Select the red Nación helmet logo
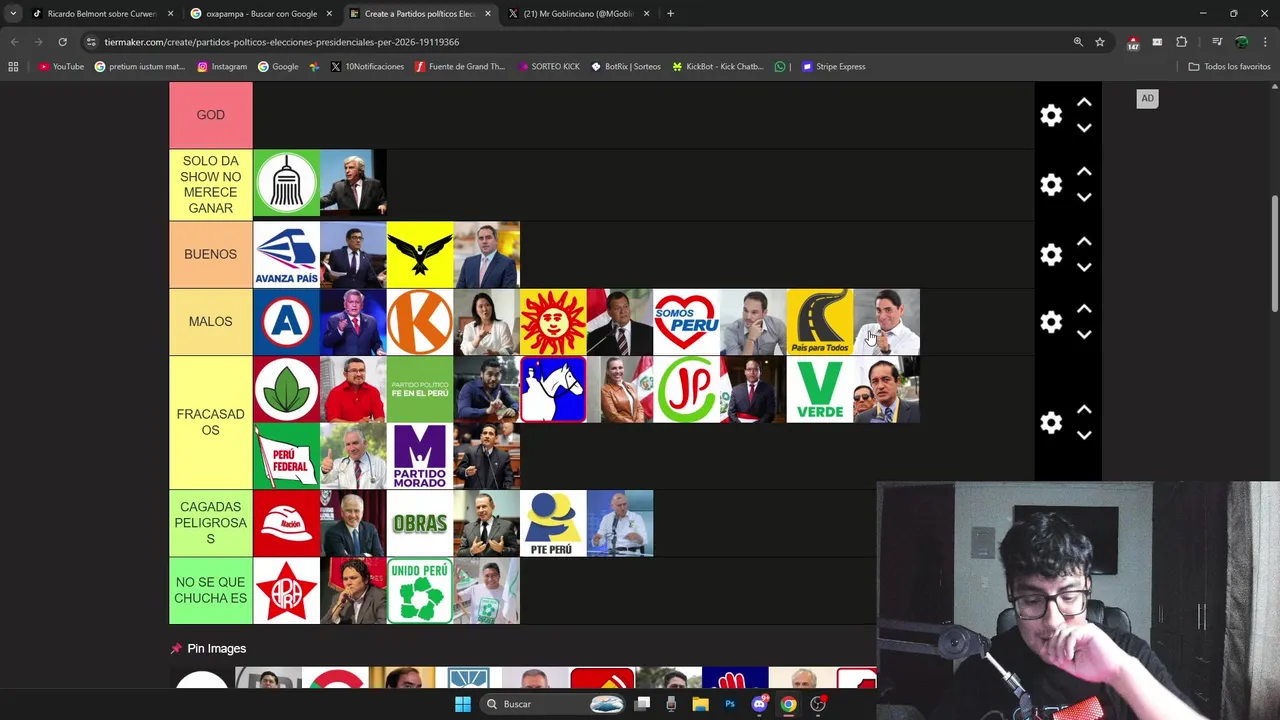The height and width of the screenshot is (720, 1280). coord(286,523)
